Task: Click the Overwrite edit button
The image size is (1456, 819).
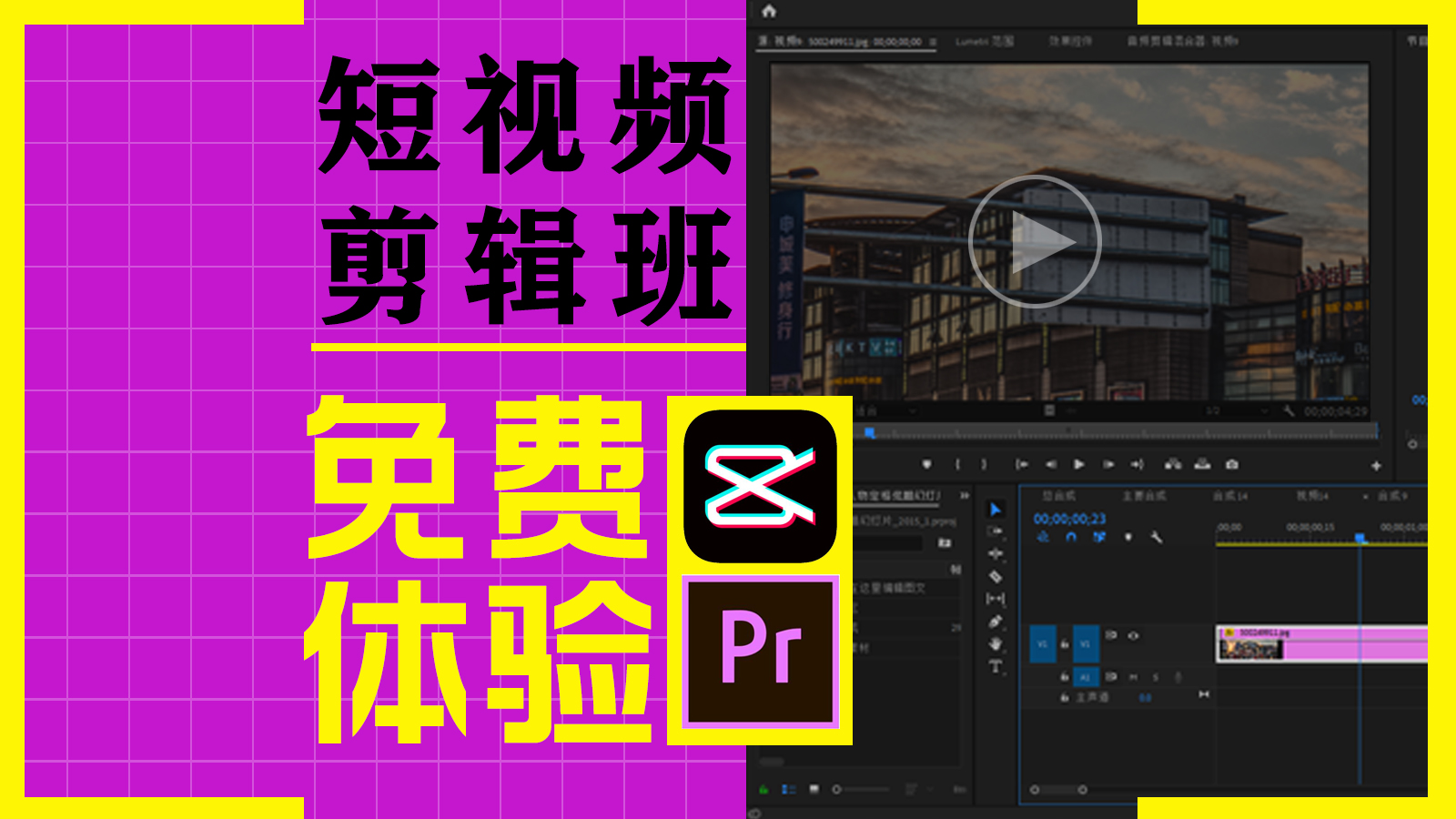Action: [x=1203, y=464]
